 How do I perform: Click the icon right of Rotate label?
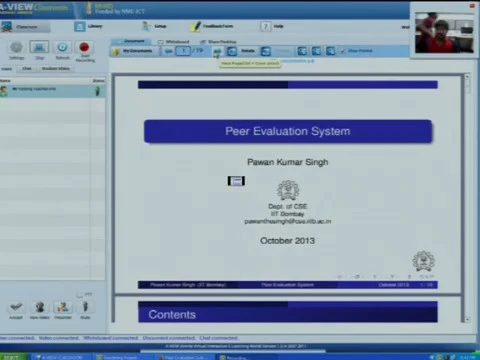click(x=266, y=51)
